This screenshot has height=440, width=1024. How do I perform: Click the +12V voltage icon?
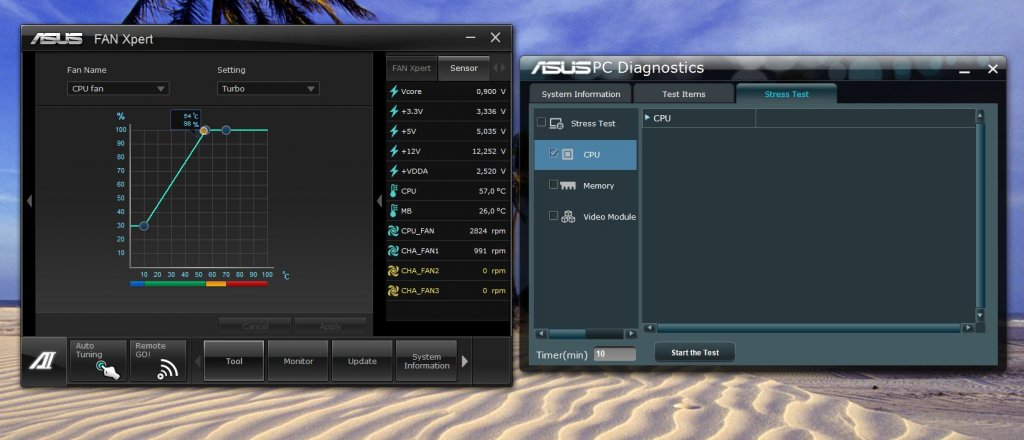pos(393,151)
